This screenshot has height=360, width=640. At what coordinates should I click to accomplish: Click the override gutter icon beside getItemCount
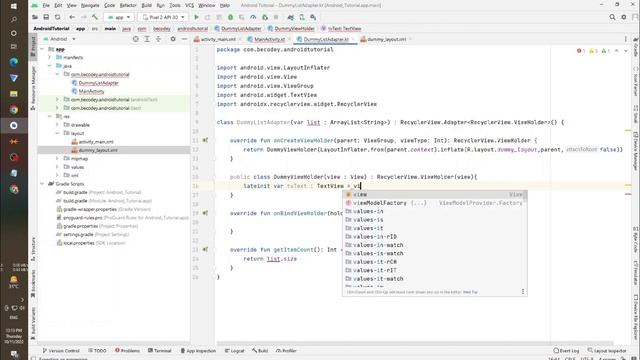pos(205,249)
